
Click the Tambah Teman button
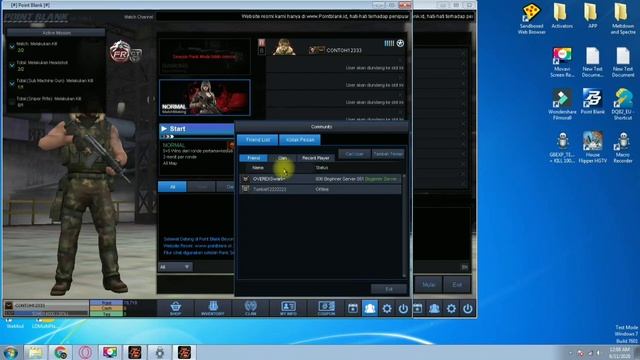pyautogui.click(x=388, y=154)
